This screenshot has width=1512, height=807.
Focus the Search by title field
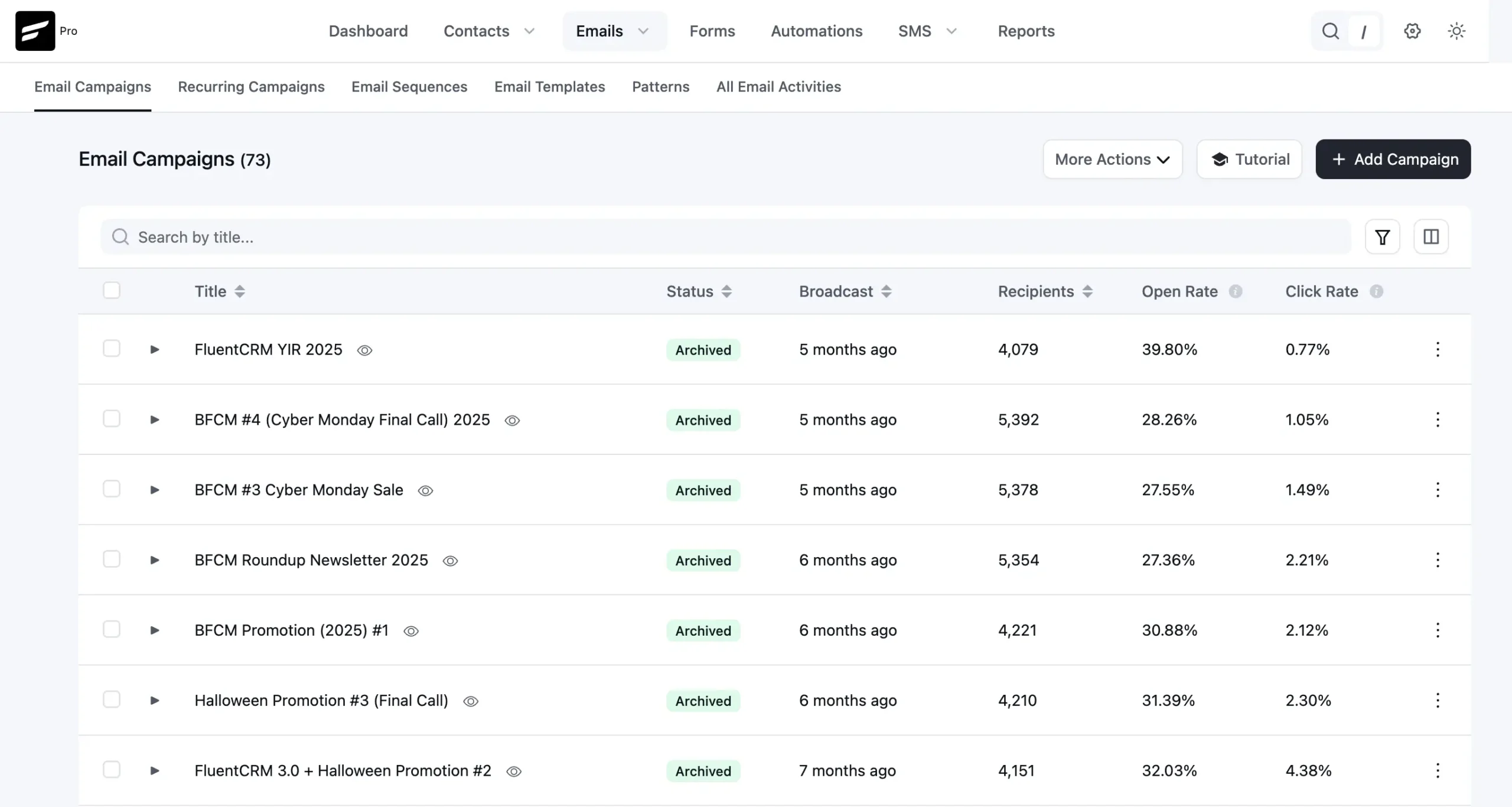coord(725,237)
